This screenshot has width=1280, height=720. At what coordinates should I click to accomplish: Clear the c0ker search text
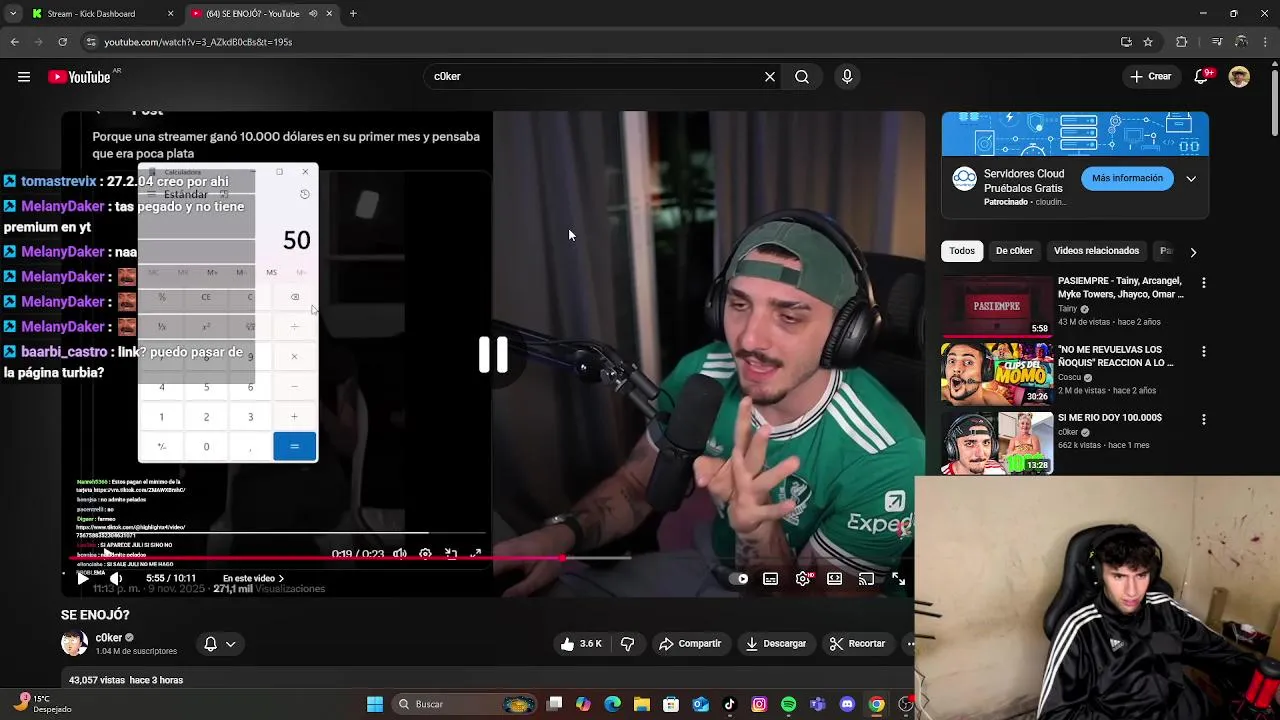[770, 77]
